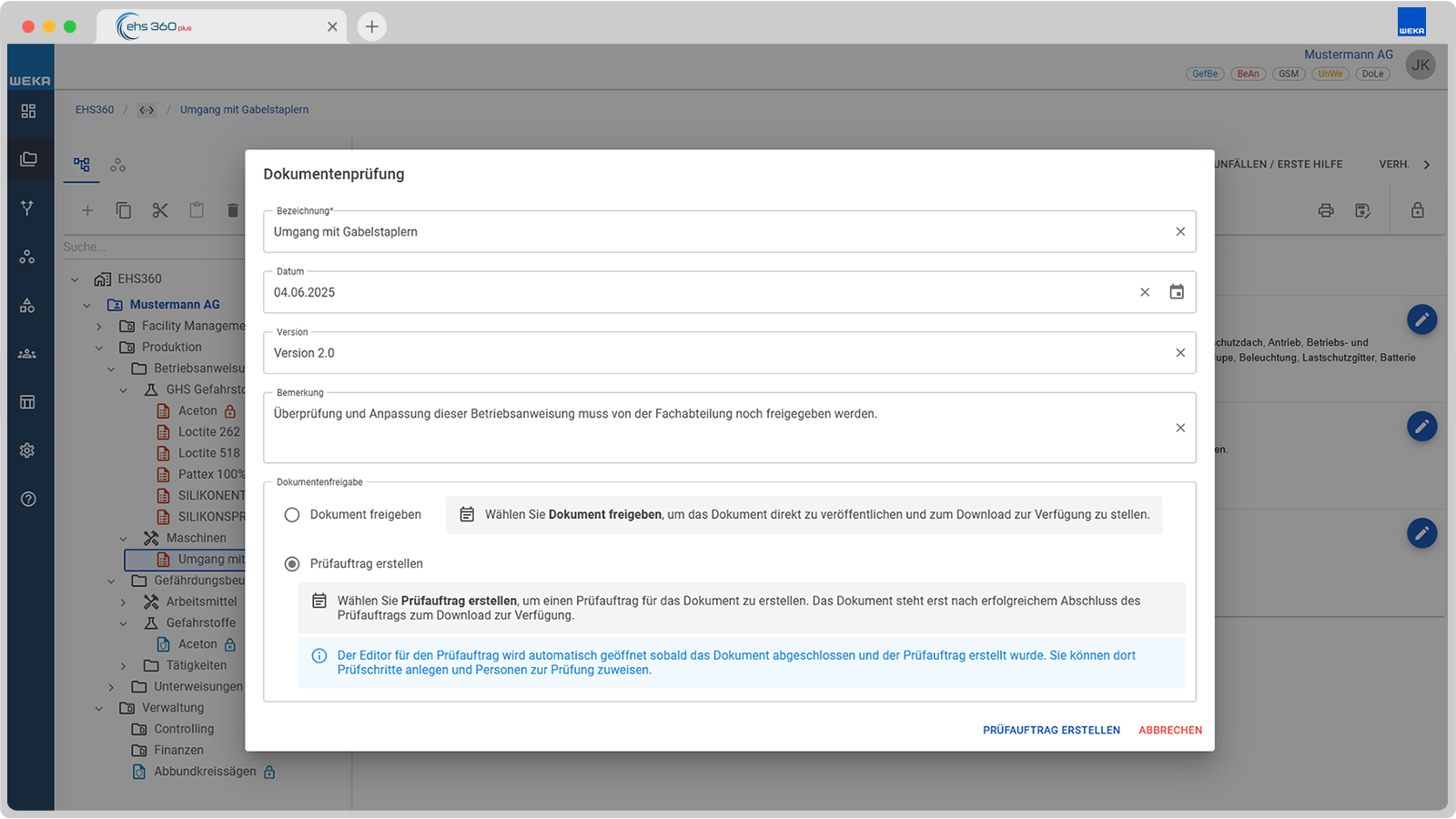Open the EHS360 breadcrumb link

pos(95,110)
